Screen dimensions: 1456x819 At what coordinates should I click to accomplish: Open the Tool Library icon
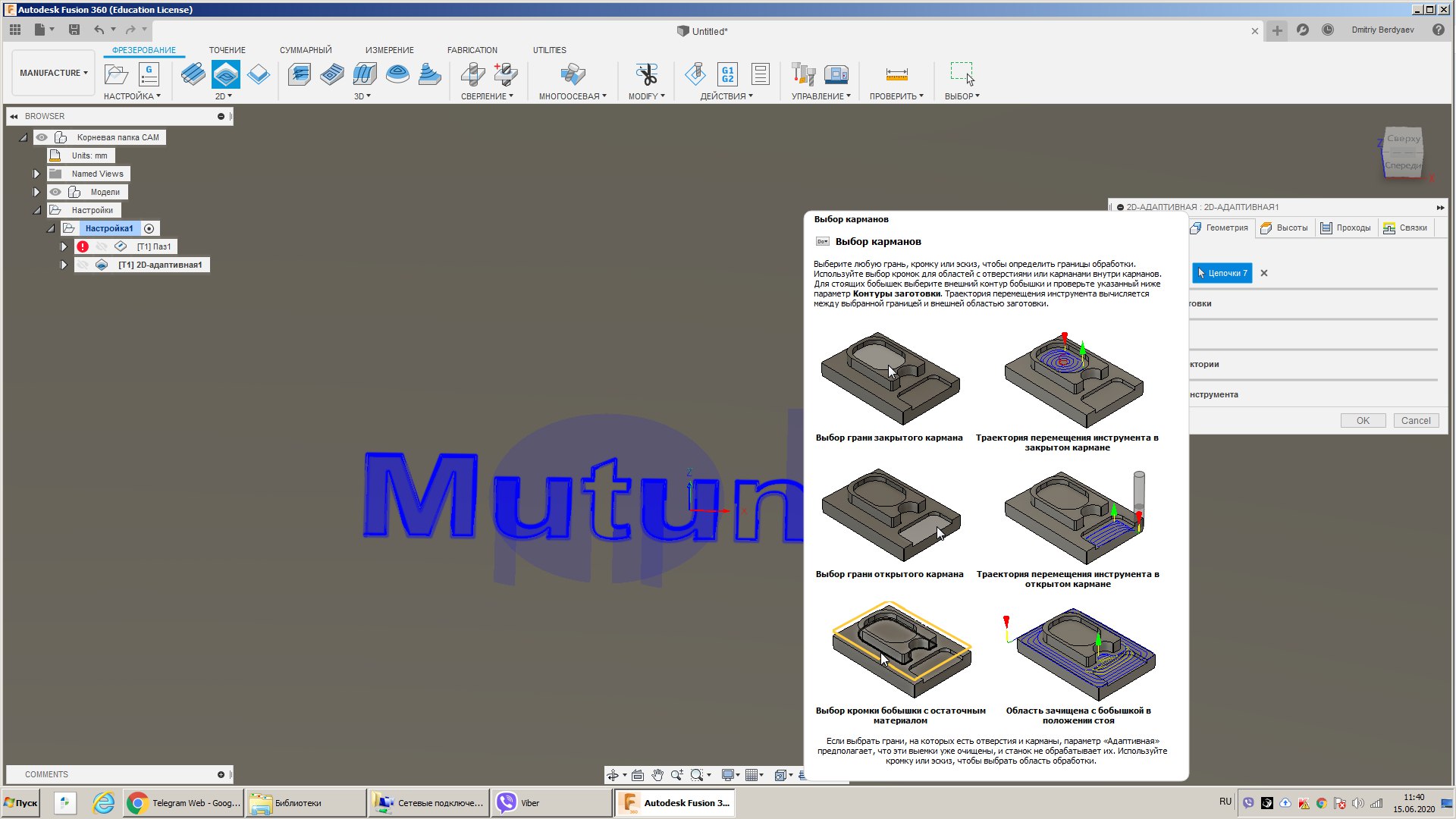click(x=804, y=74)
